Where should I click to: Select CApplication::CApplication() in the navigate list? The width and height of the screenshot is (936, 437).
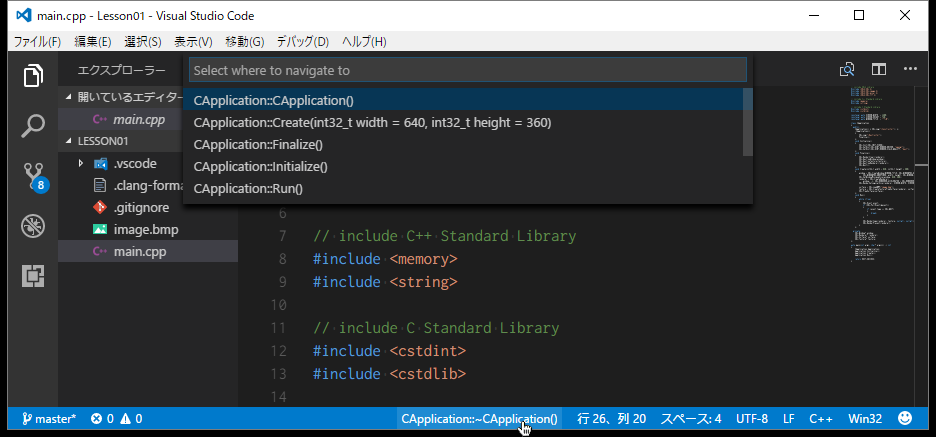coord(467,100)
